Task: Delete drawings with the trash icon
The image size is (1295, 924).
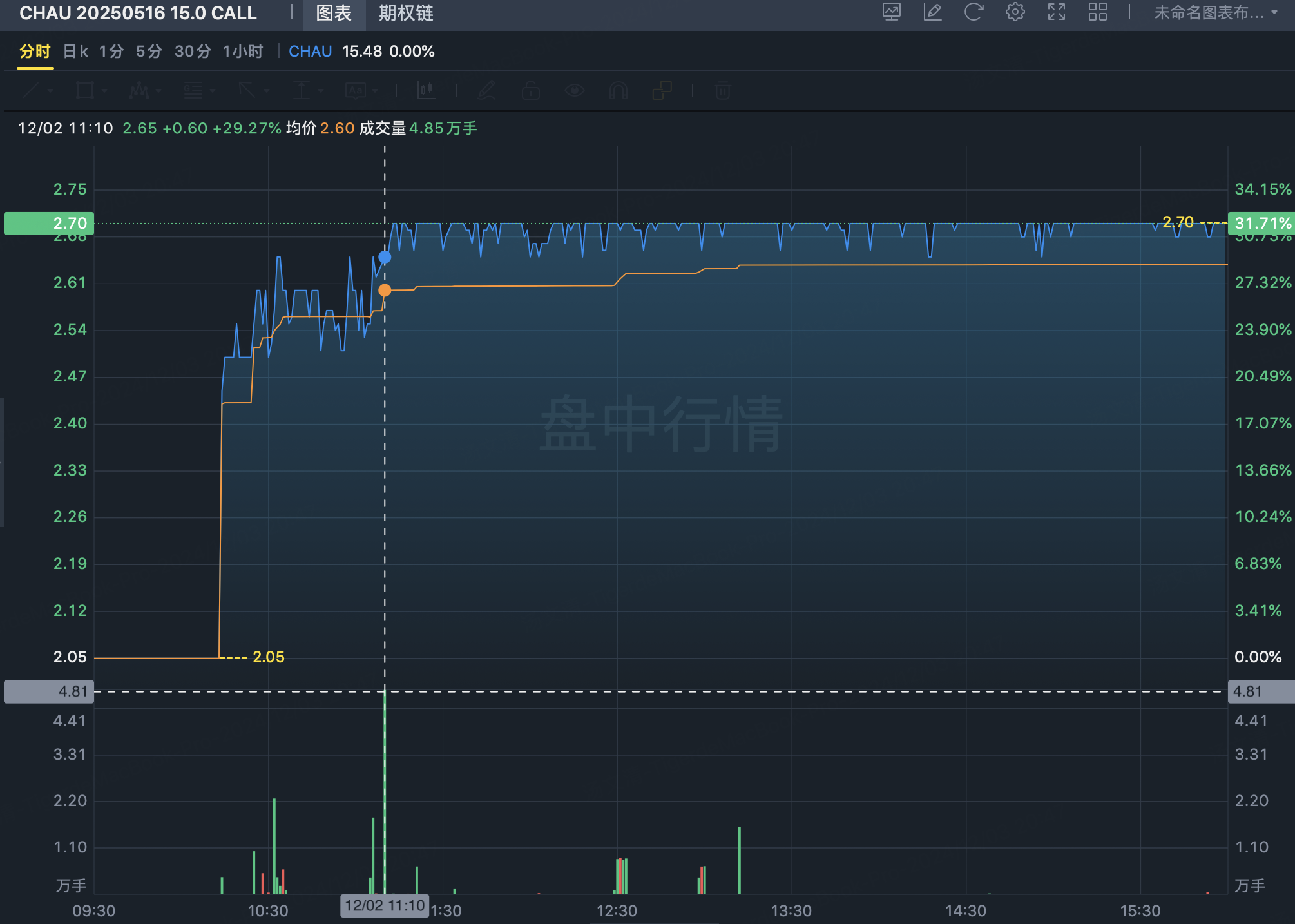Action: [x=723, y=90]
